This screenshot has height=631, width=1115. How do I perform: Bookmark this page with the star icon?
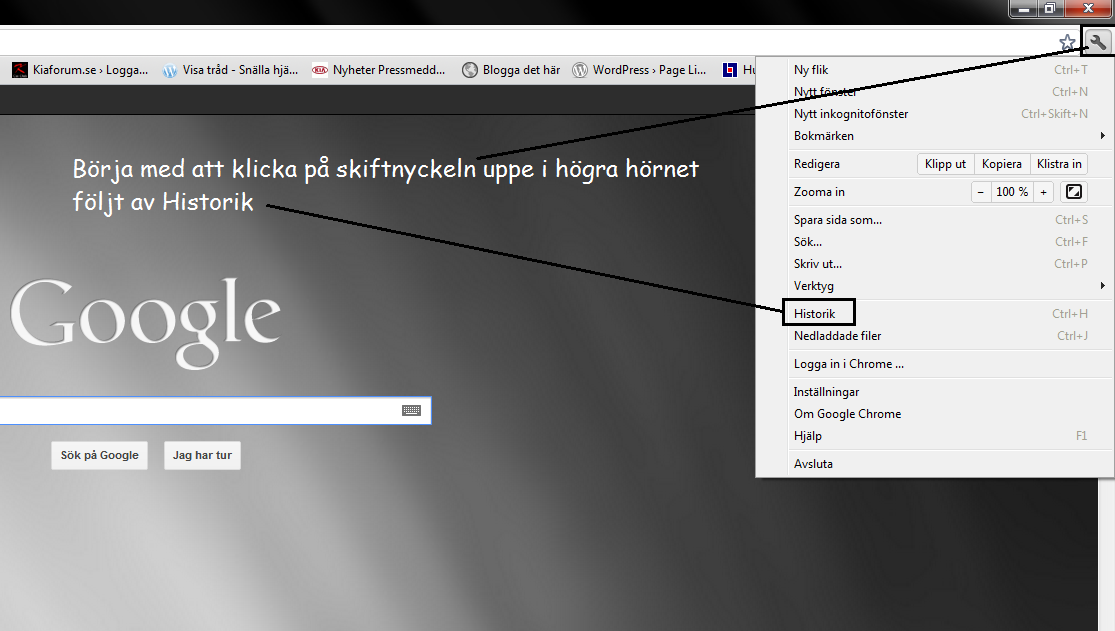point(1067,42)
